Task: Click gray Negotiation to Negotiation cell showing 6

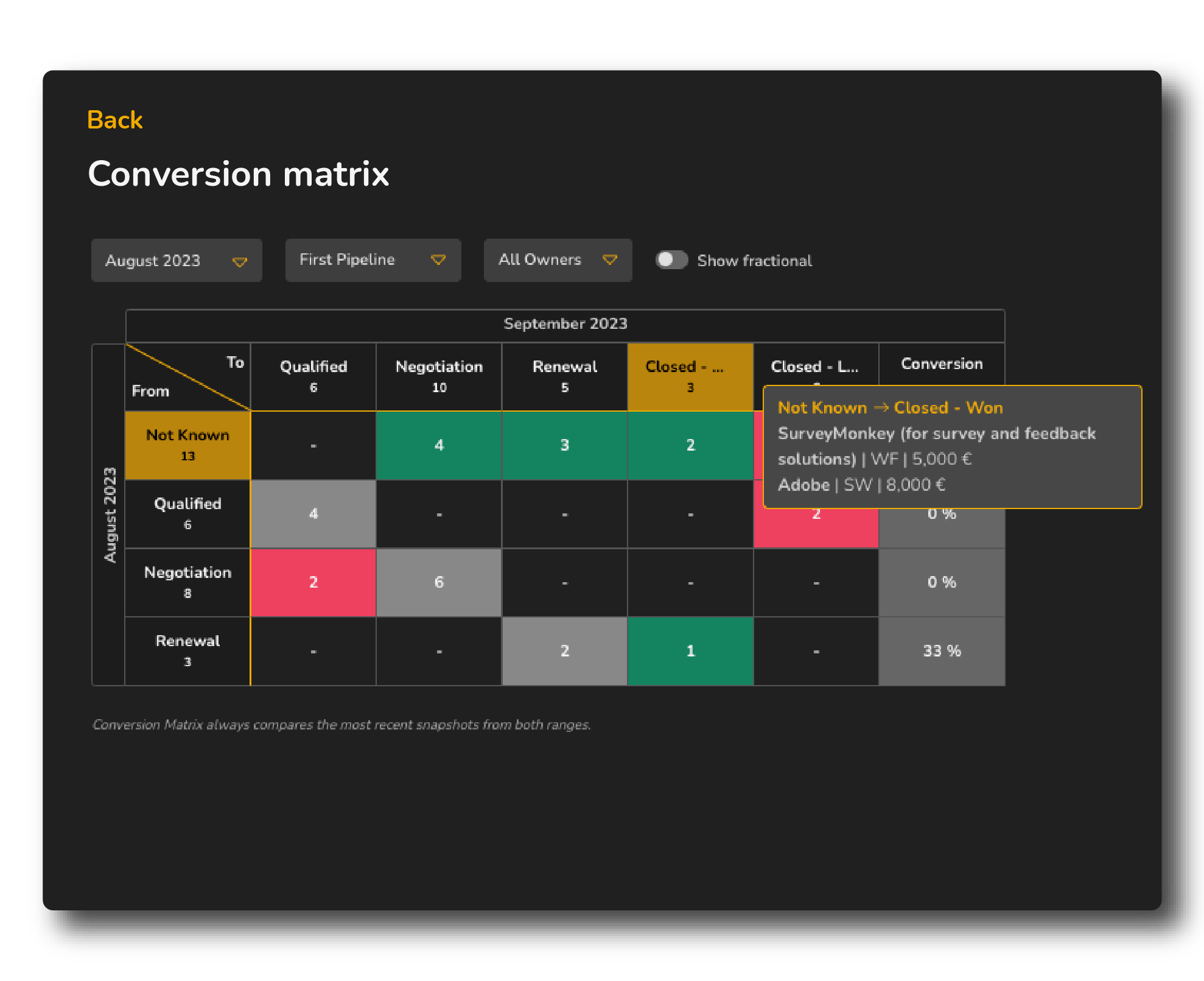Action: 439,582
